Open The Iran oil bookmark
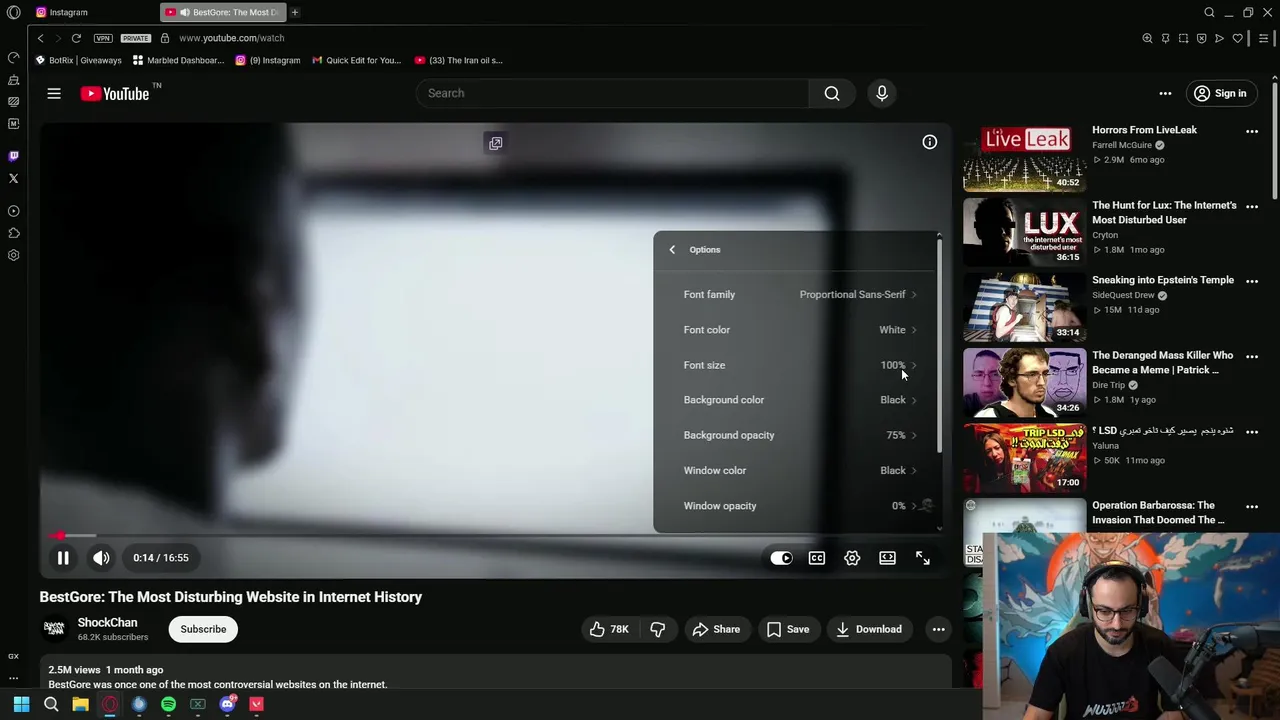 (459, 60)
